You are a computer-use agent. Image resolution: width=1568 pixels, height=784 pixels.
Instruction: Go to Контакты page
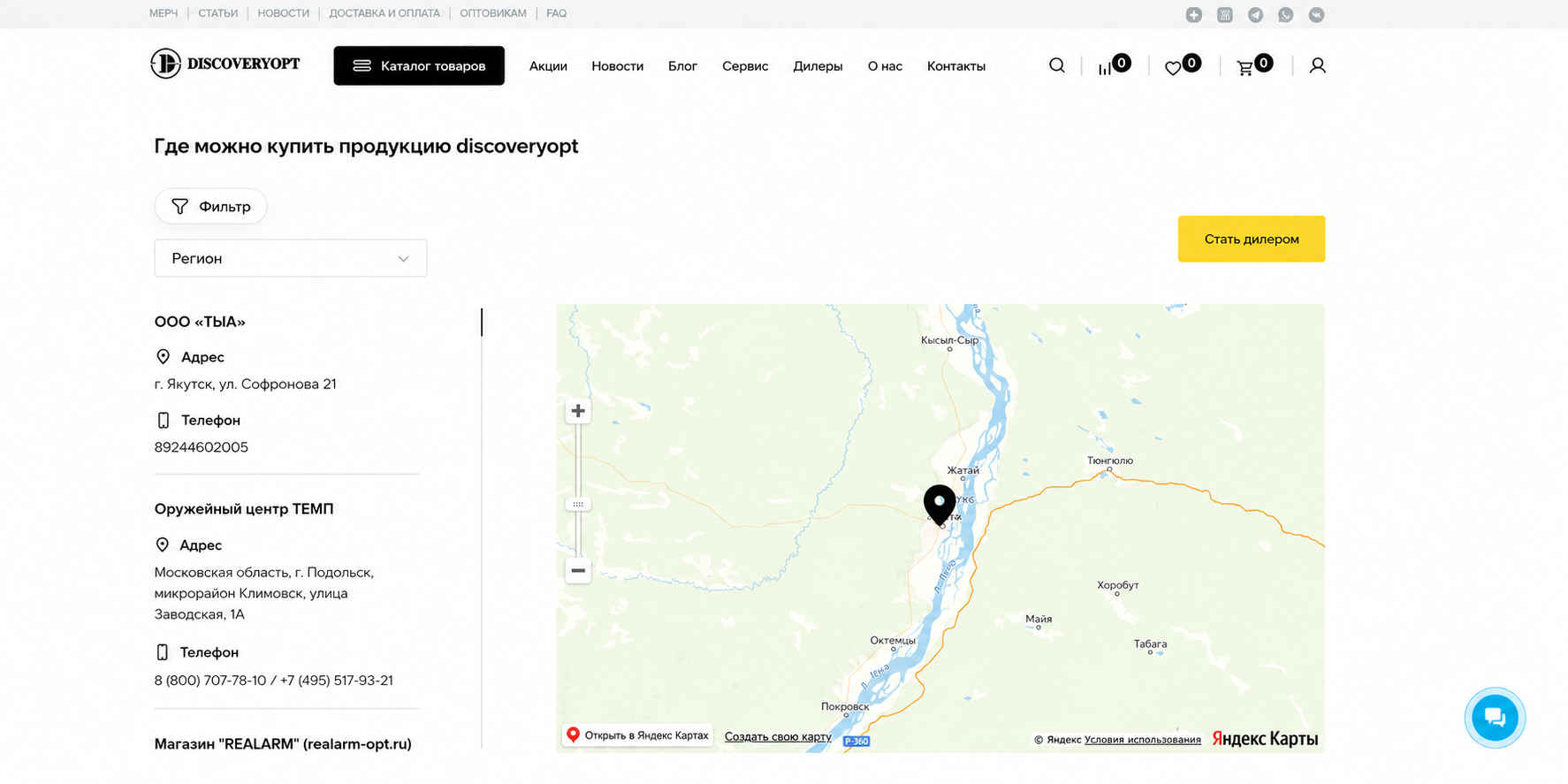[955, 66]
